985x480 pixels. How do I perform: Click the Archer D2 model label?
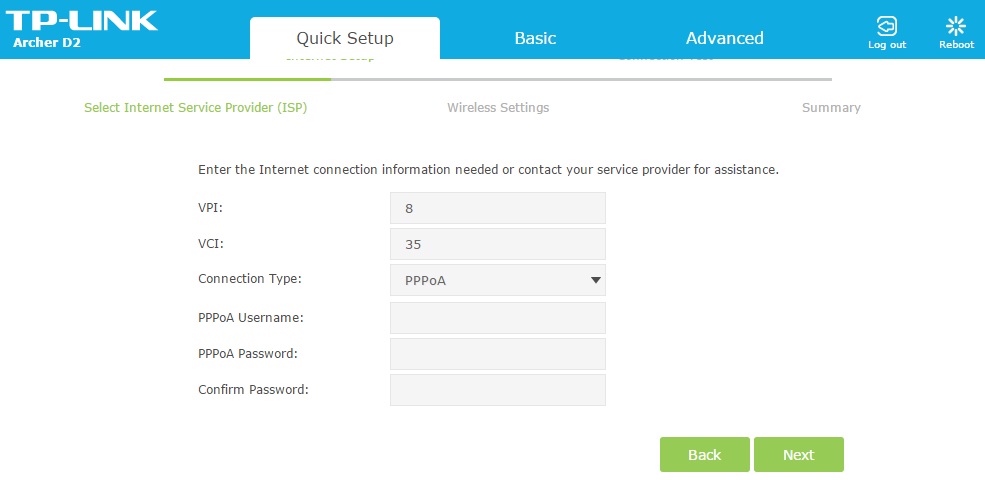[47, 43]
